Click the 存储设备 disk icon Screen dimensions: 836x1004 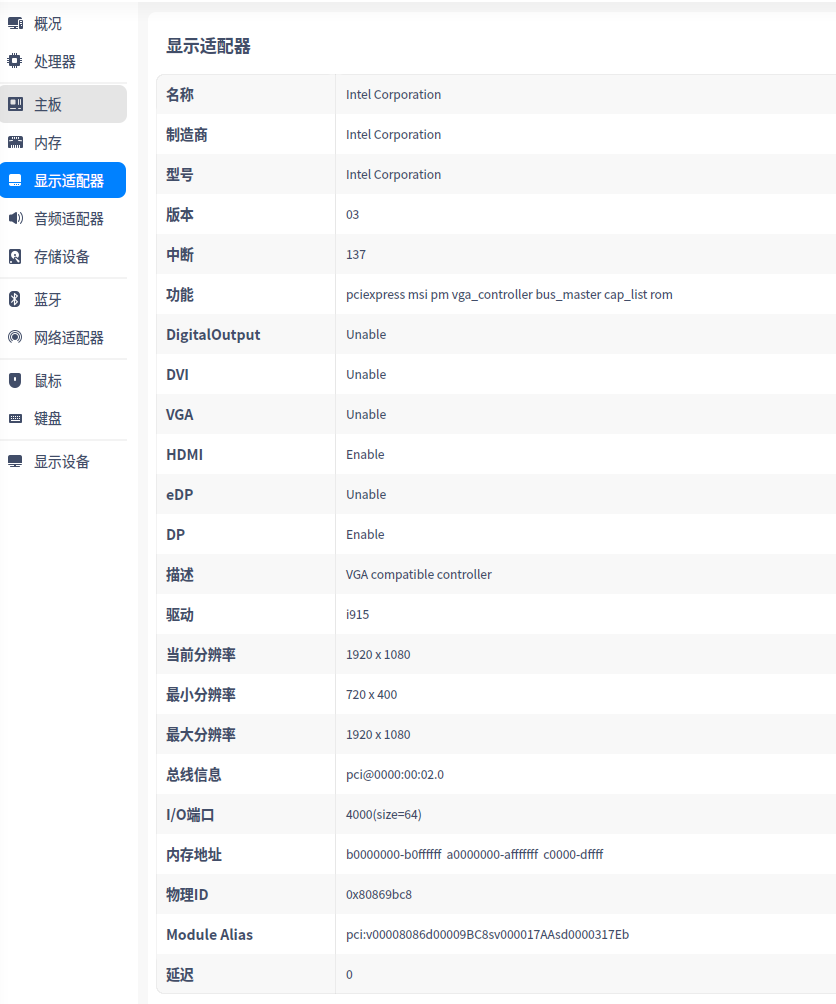coord(15,257)
